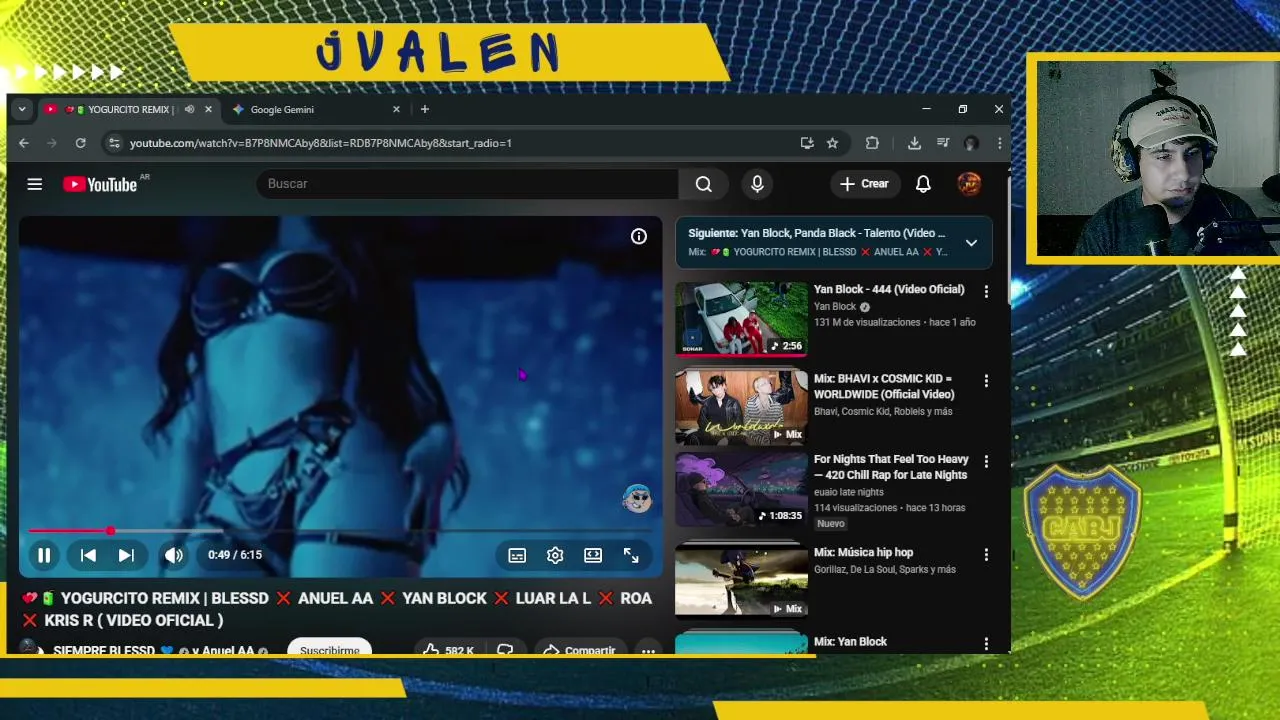
Task: Mute the video using the speaker icon
Action: point(174,555)
